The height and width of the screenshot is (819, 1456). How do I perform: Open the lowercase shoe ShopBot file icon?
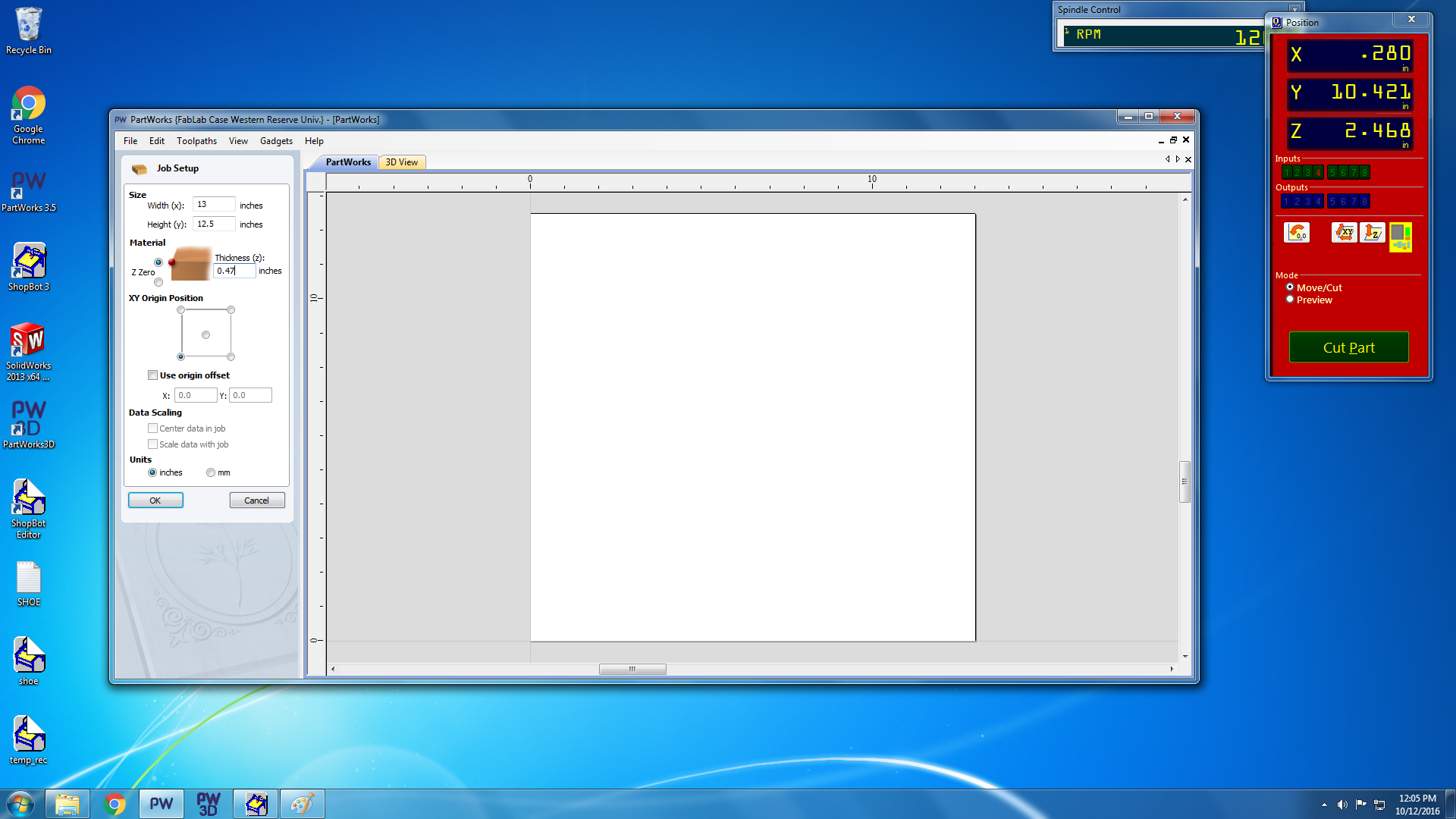[x=29, y=661]
